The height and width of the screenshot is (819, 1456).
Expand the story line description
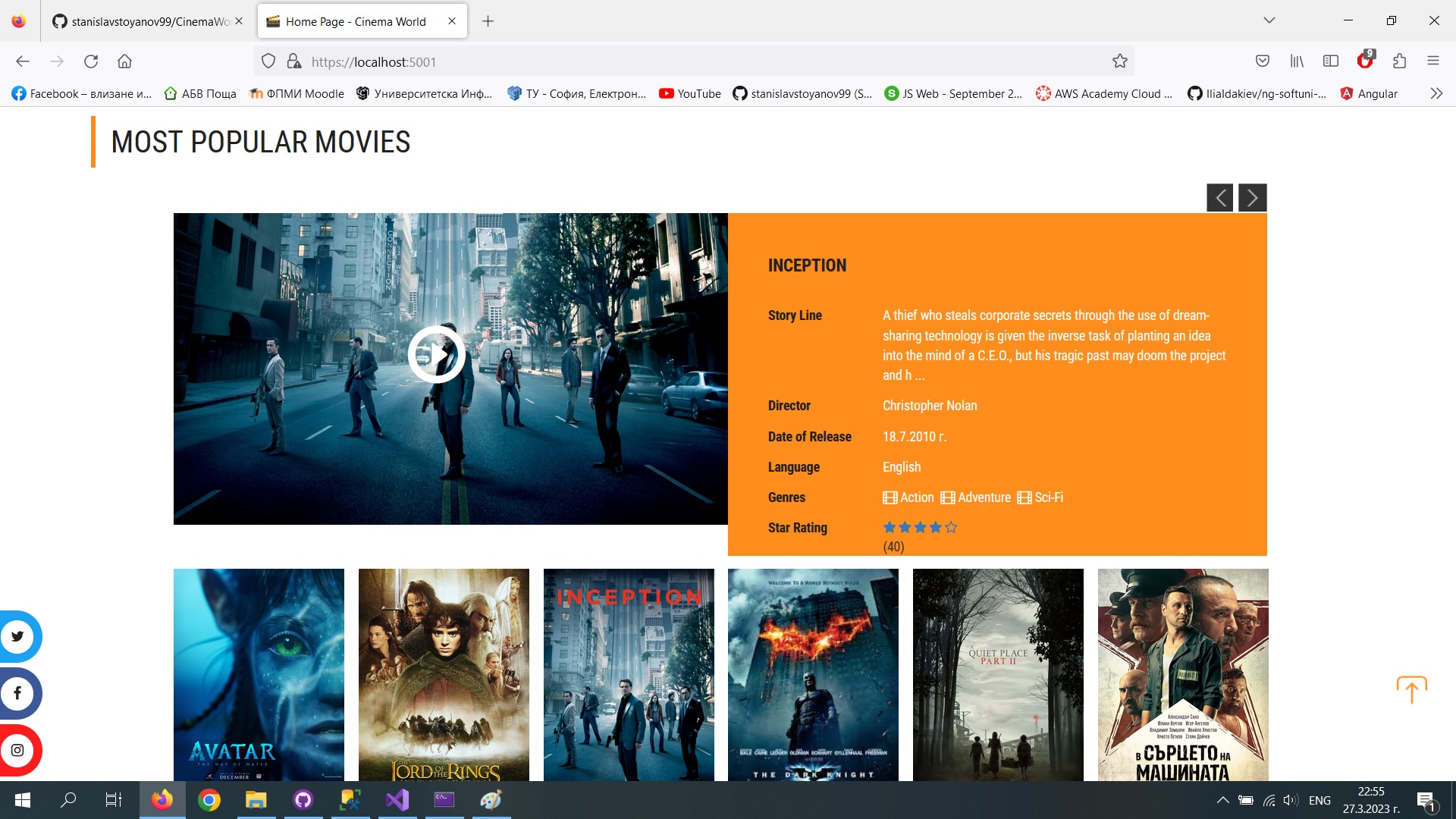(920, 375)
